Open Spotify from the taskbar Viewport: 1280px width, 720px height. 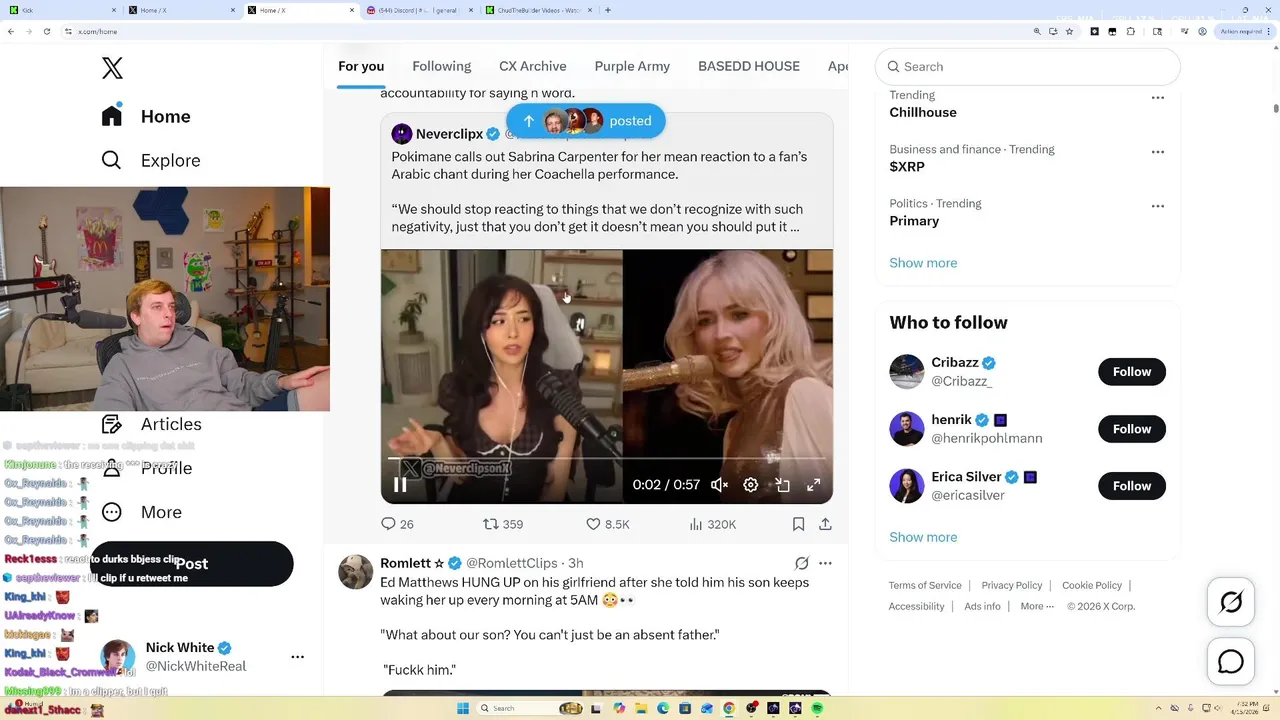[817, 708]
